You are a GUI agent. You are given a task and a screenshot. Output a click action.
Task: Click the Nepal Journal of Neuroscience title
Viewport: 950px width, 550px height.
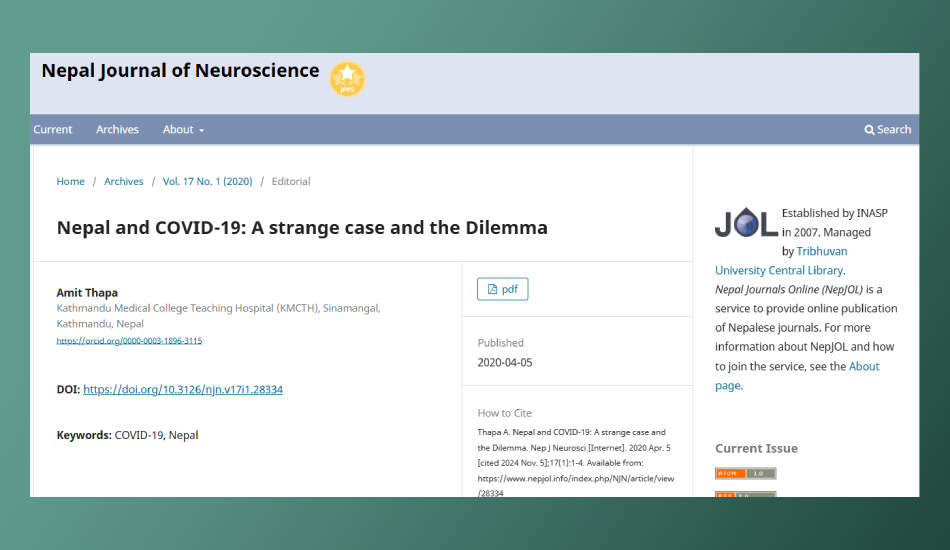(x=181, y=71)
